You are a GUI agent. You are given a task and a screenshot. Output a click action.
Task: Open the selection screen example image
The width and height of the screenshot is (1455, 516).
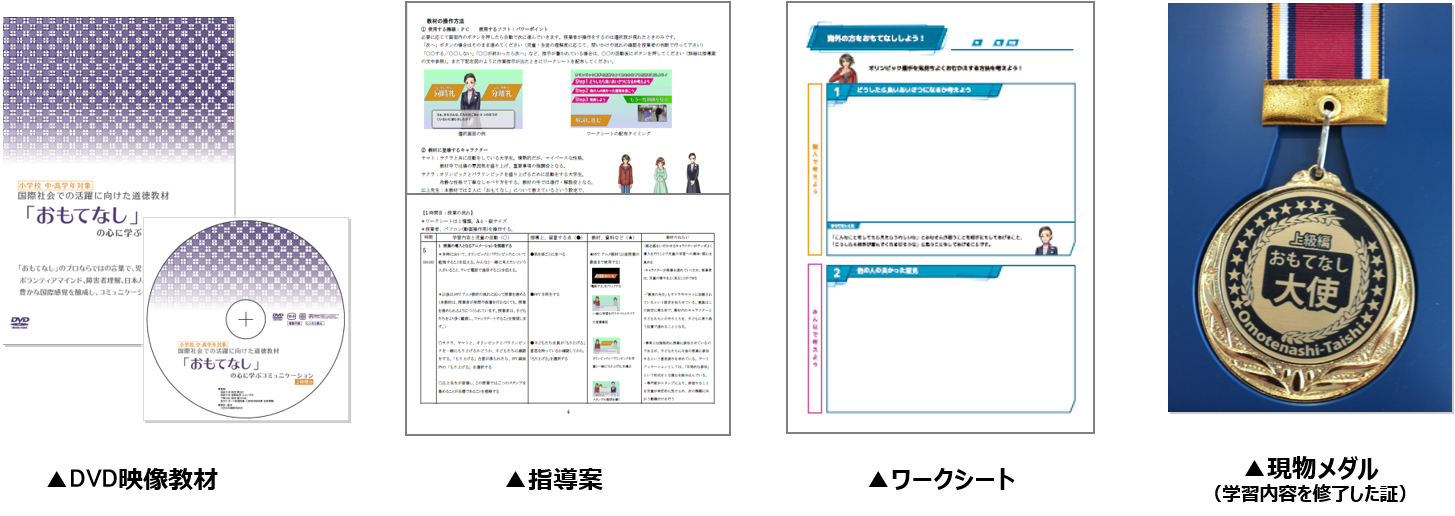[472, 97]
